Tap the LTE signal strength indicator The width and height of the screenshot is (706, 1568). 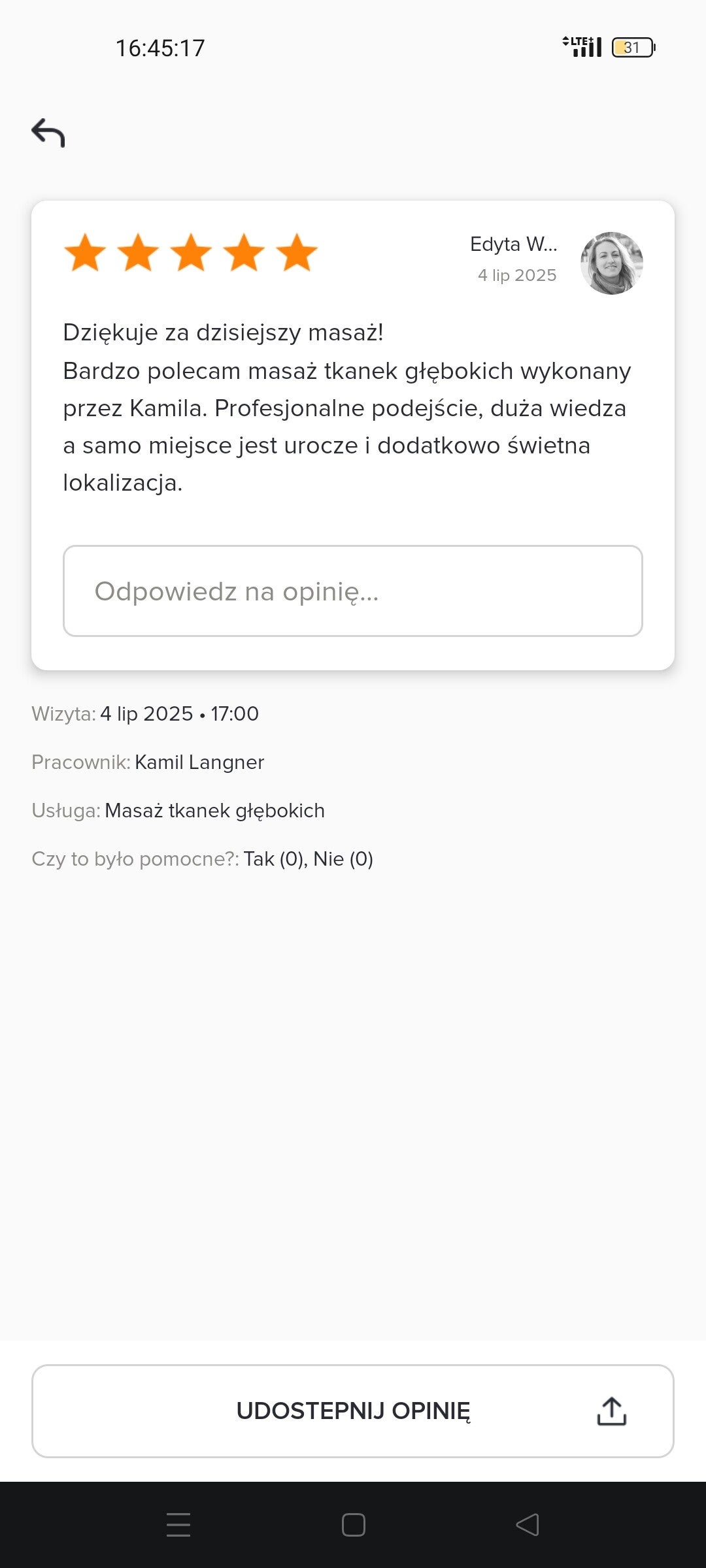(x=582, y=47)
